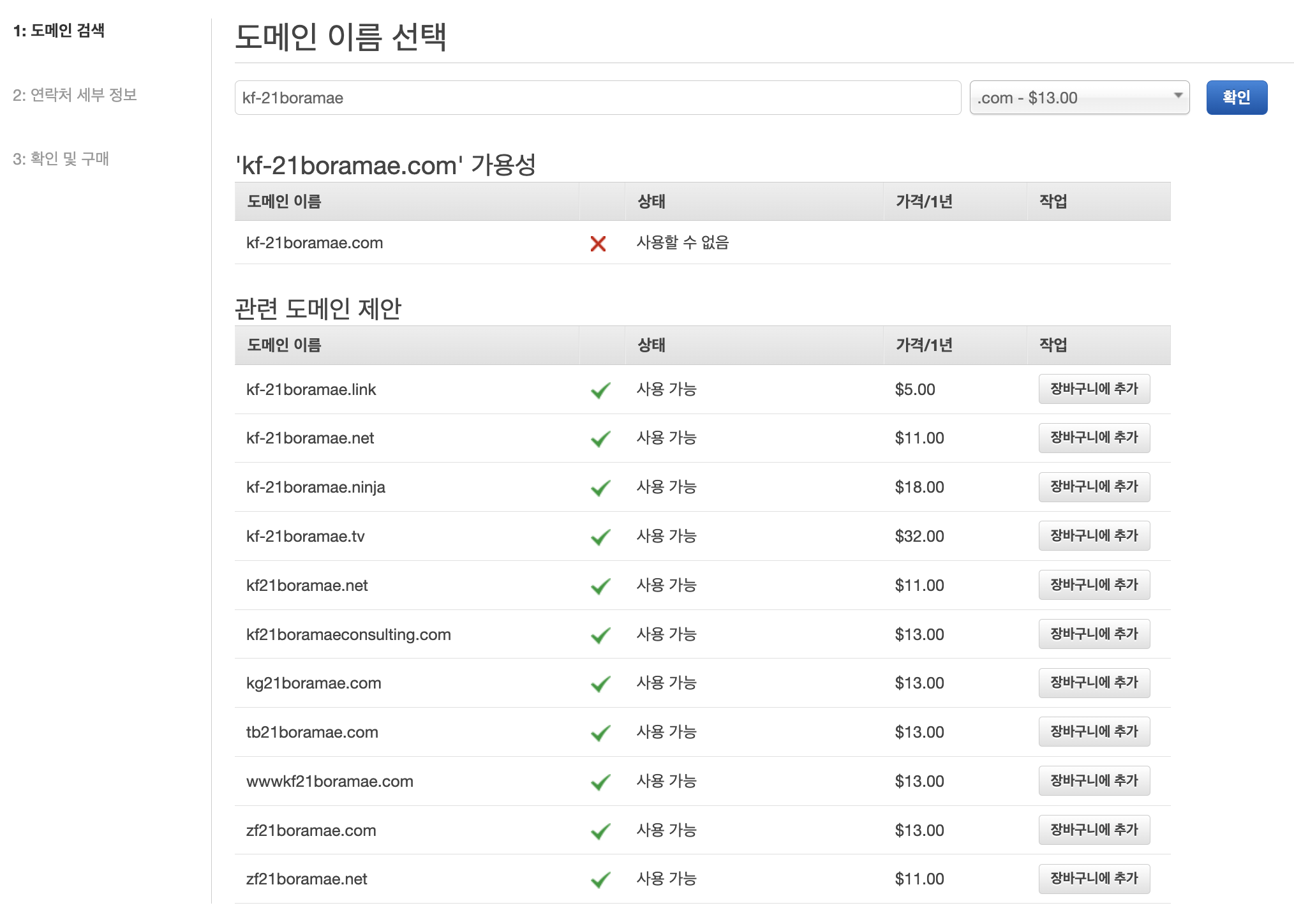Add kf-21boramae.link to cart
This screenshot has width=1294, height=924.
tap(1094, 389)
